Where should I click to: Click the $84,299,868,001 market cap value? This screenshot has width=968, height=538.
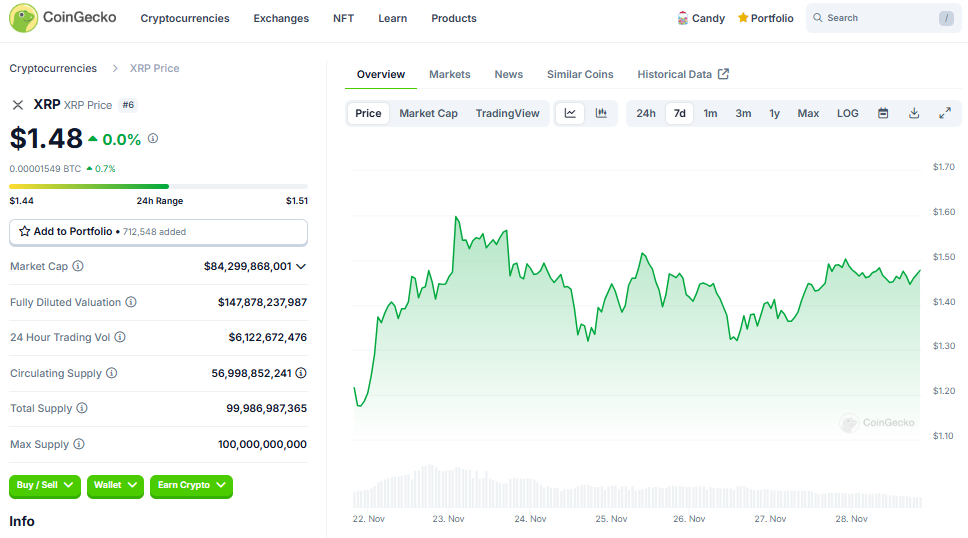pyautogui.click(x=248, y=266)
